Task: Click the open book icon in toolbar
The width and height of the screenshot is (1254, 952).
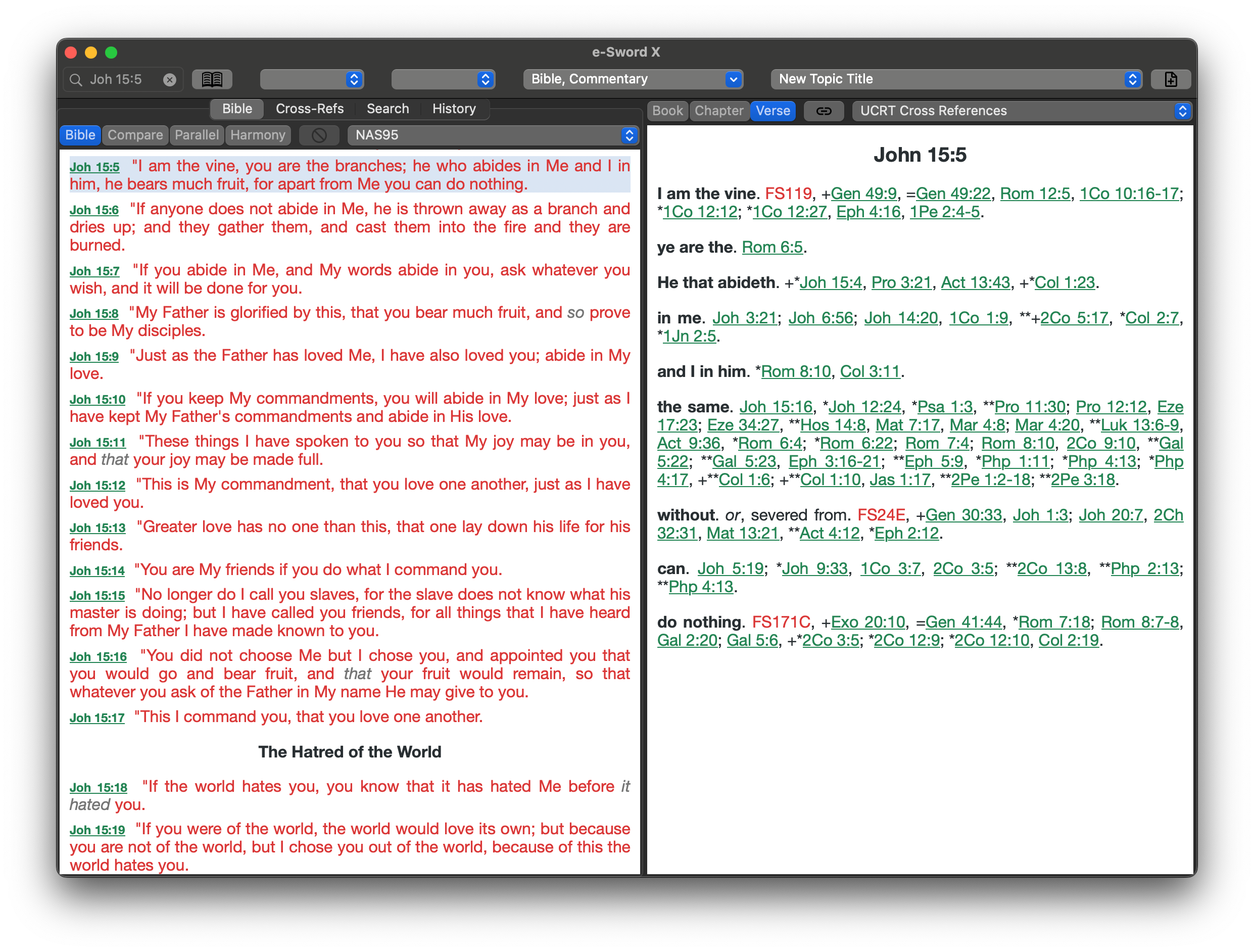Action: coord(212,79)
